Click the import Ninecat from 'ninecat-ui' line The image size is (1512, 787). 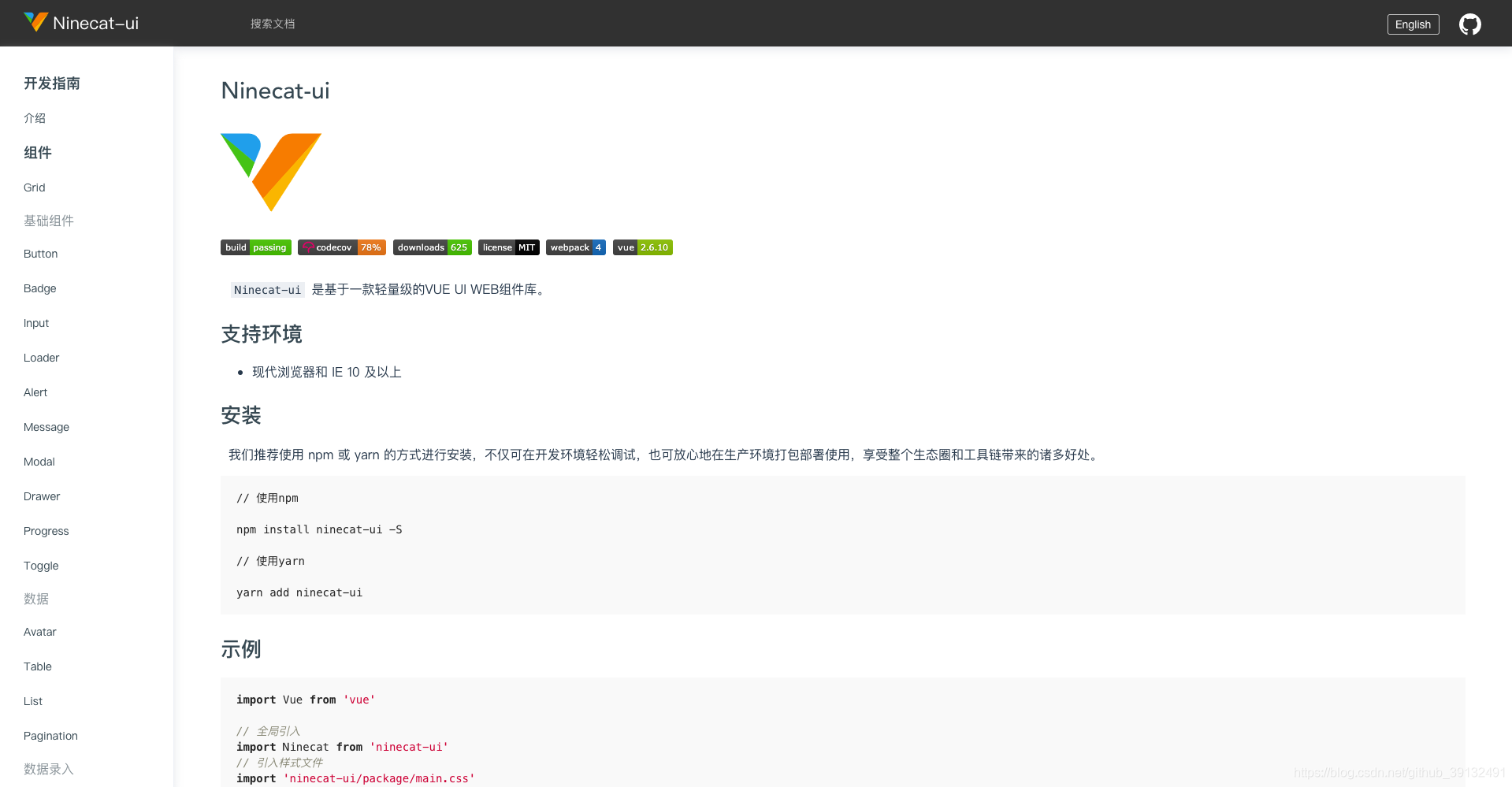342,747
